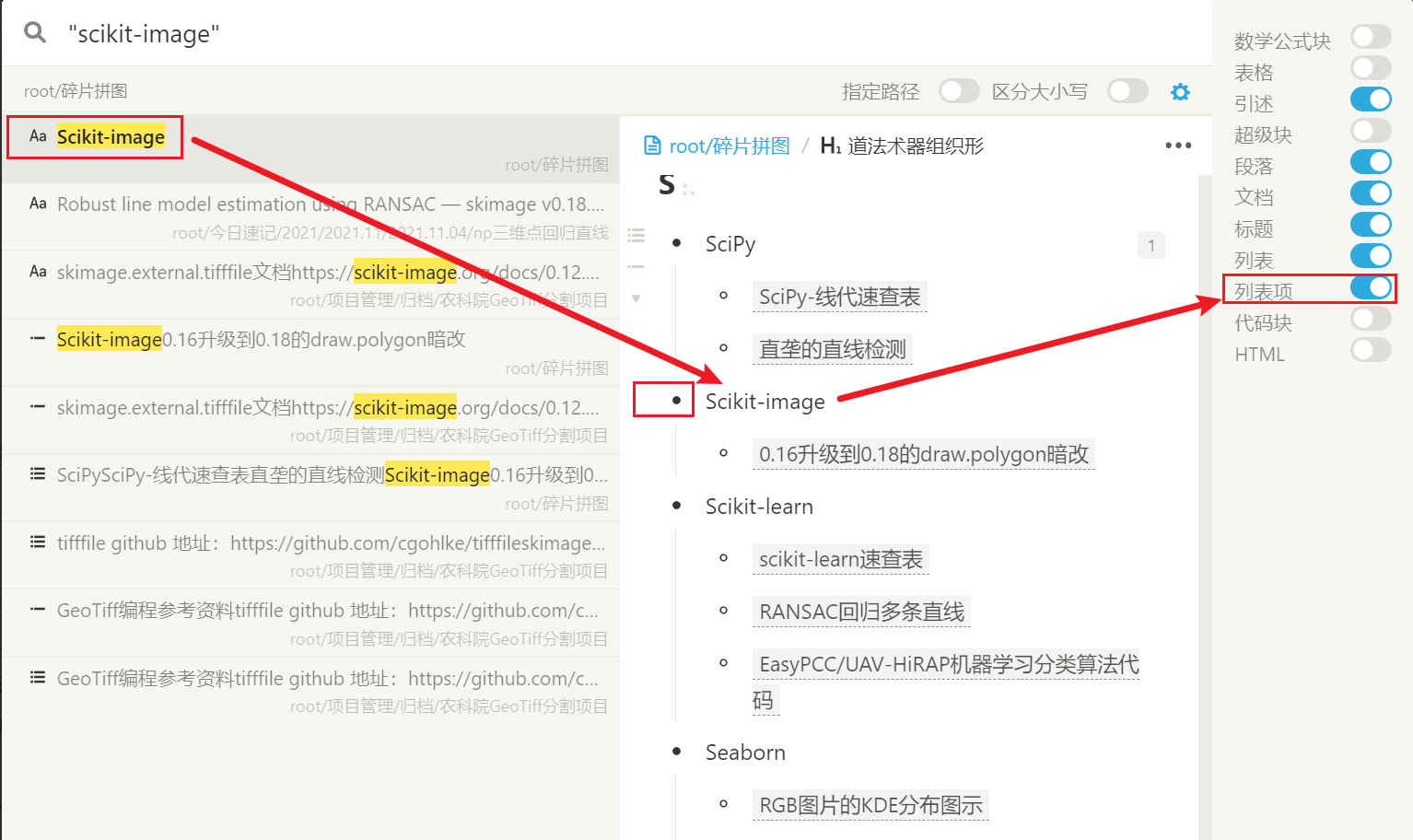
Task: Open the SciPySciPy-线代速查表 list result
Action: [x=310, y=487]
